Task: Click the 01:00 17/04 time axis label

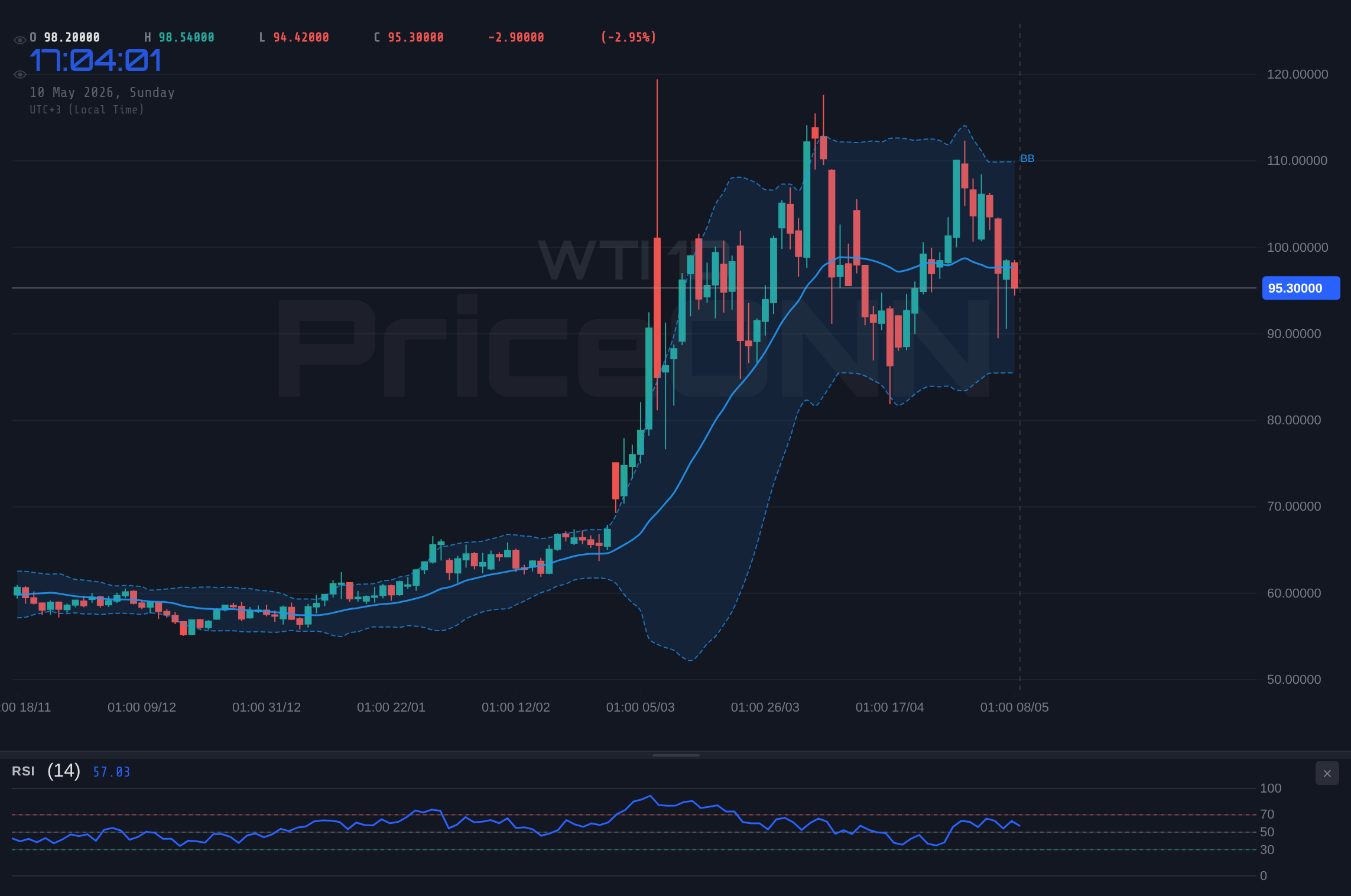Action: point(890,707)
